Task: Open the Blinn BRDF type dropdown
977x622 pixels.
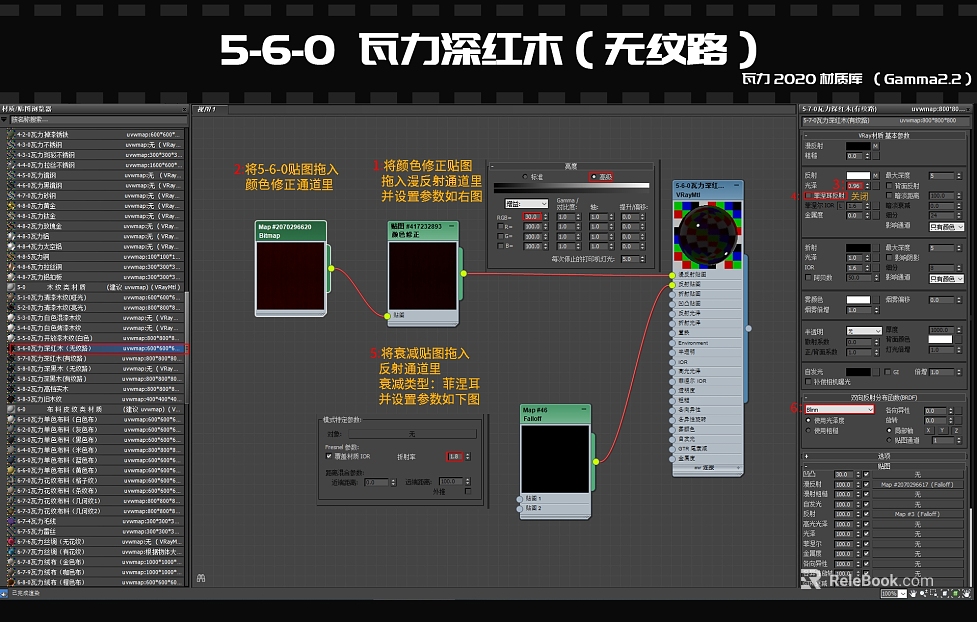Action: (x=839, y=409)
